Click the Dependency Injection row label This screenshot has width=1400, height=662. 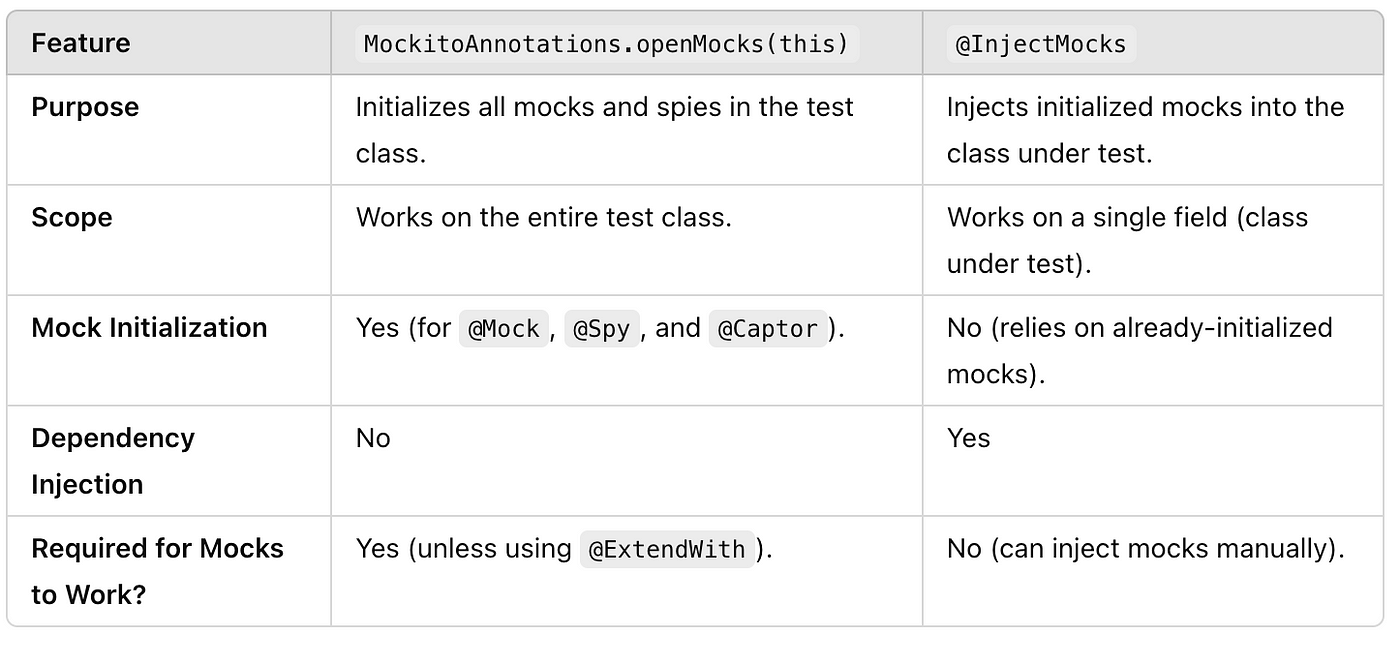coord(113,461)
